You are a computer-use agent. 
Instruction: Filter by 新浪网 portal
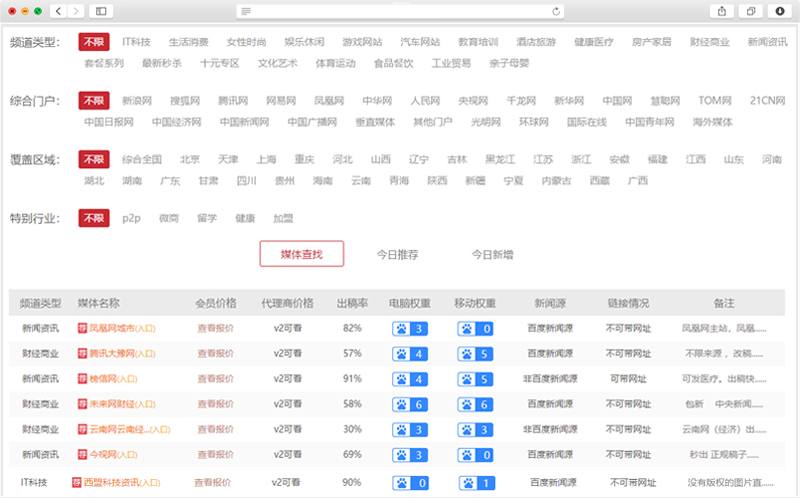pyautogui.click(x=138, y=101)
